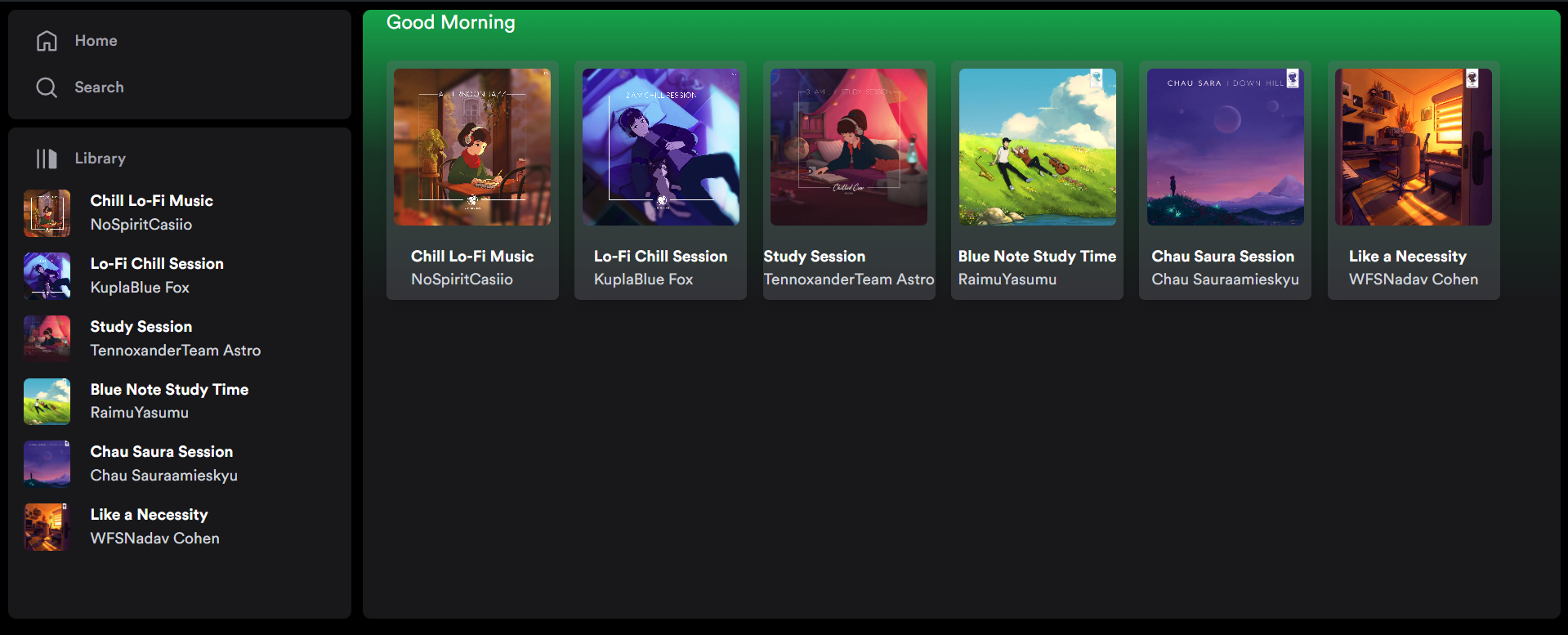Screen dimensions: 1568x635
Task: Open Blue Note Study Time sidebar thumbnail
Action: pyautogui.click(x=47, y=401)
